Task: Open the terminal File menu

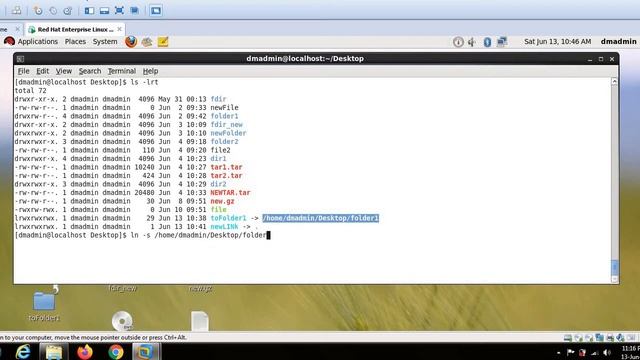Action: 23,71
